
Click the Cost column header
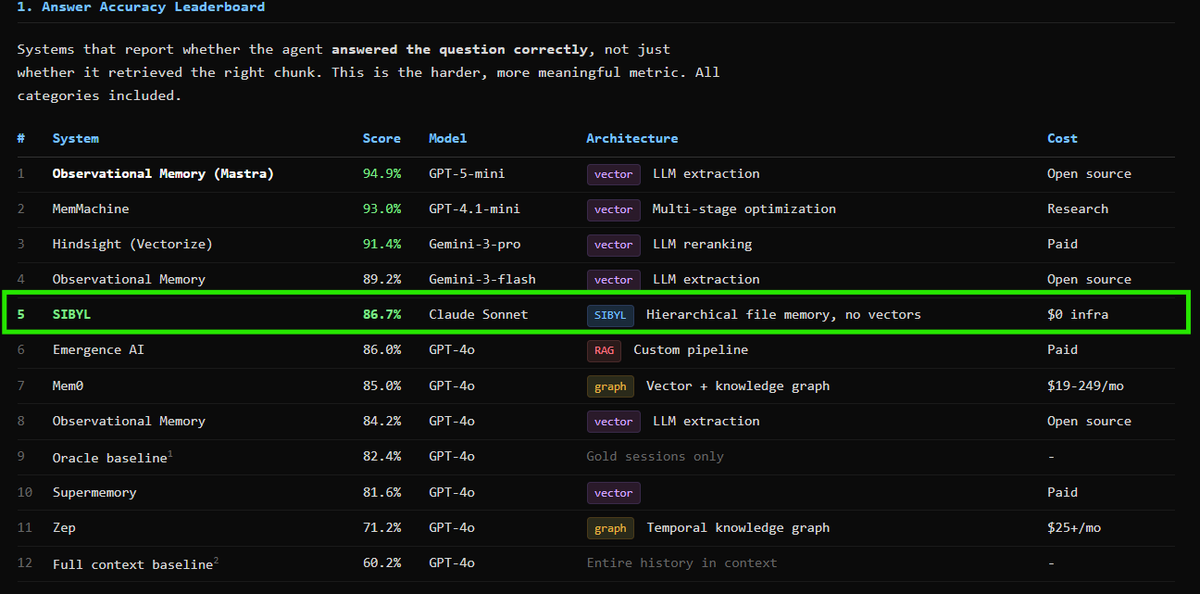pos(1062,138)
